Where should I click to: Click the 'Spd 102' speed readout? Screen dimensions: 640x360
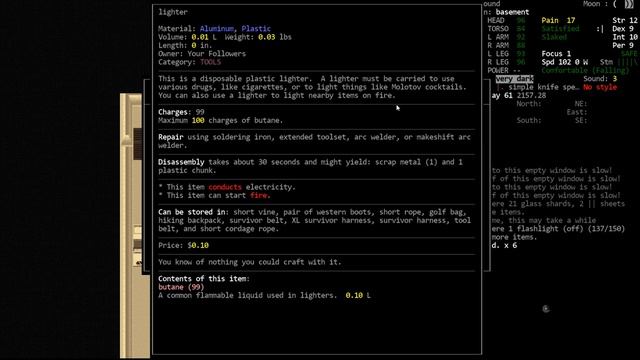click(556, 62)
